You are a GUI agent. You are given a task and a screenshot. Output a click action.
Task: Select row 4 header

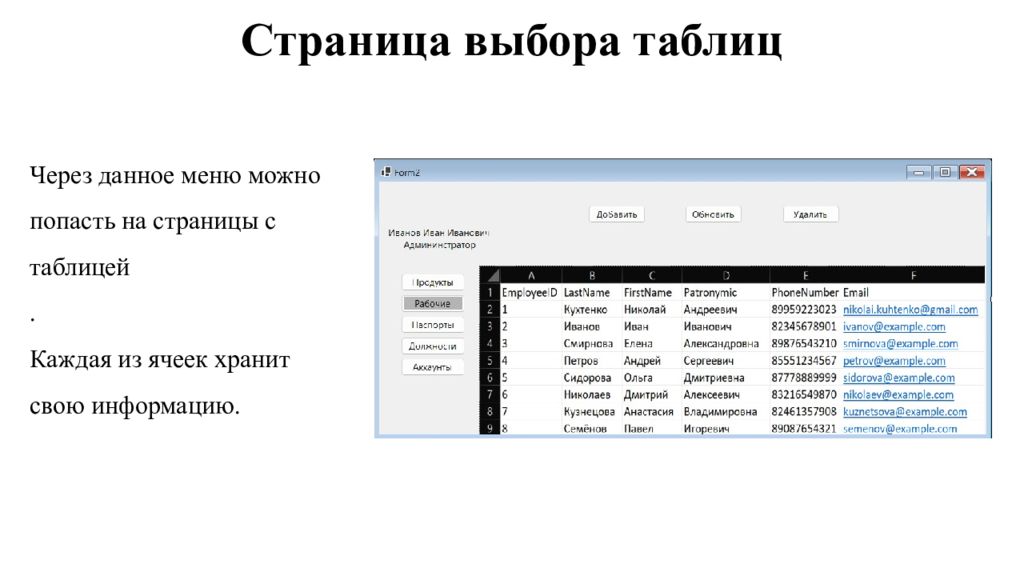tap(490, 344)
